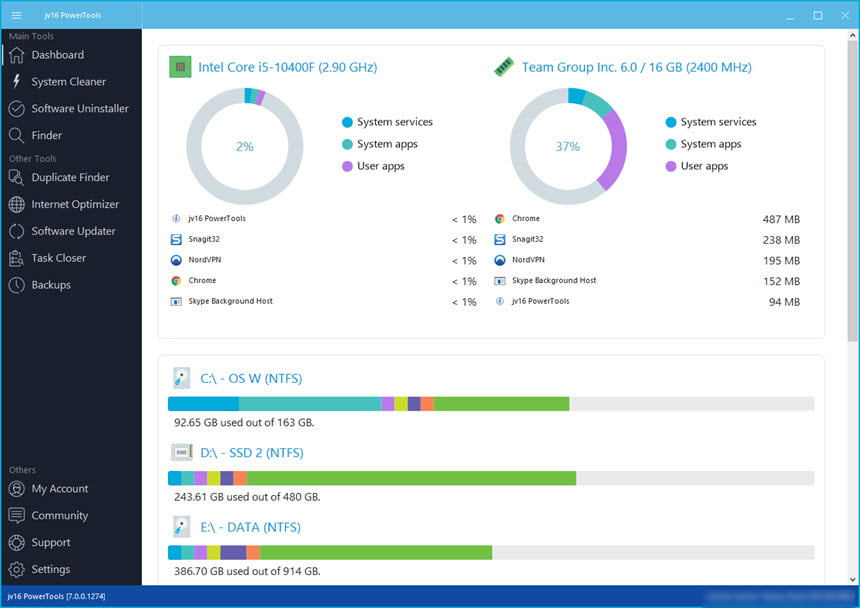Open Duplicate Finder tool icon
This screenshot has width=860, height=608.
16,178
